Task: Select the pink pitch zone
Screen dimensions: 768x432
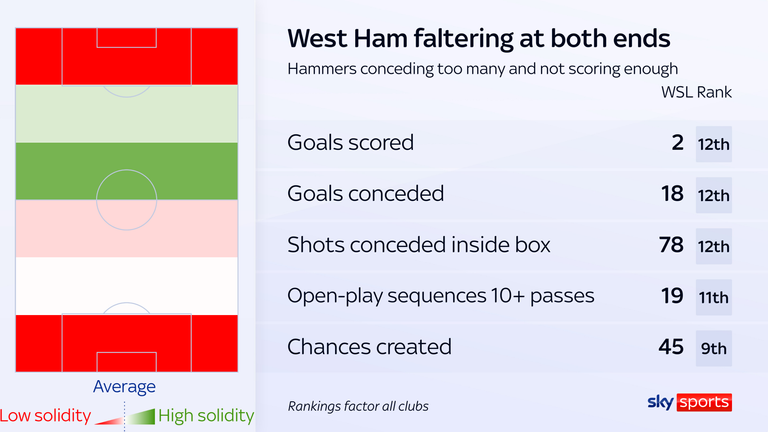Action: point(60,229)
